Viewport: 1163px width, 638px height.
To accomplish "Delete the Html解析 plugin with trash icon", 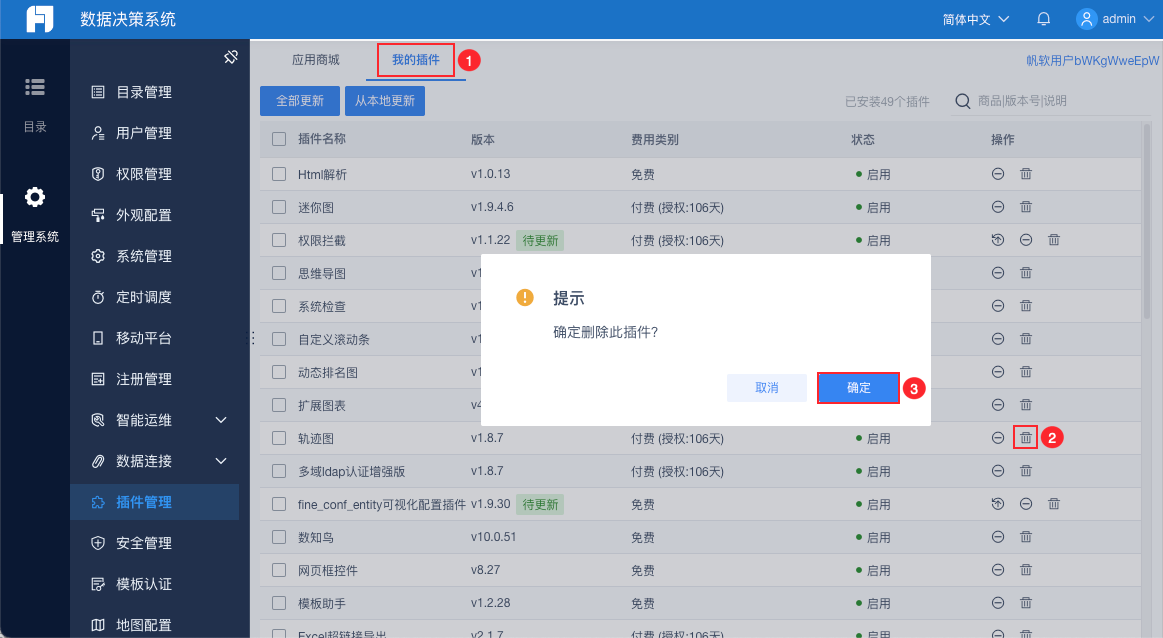I will (1026, 174).
